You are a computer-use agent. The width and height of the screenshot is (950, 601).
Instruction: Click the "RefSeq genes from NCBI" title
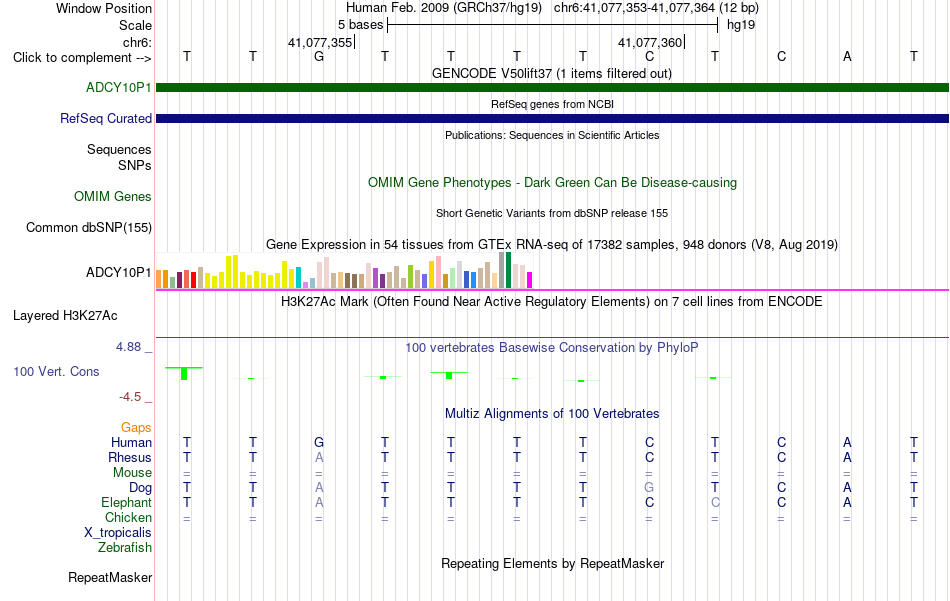coord(552,104)
